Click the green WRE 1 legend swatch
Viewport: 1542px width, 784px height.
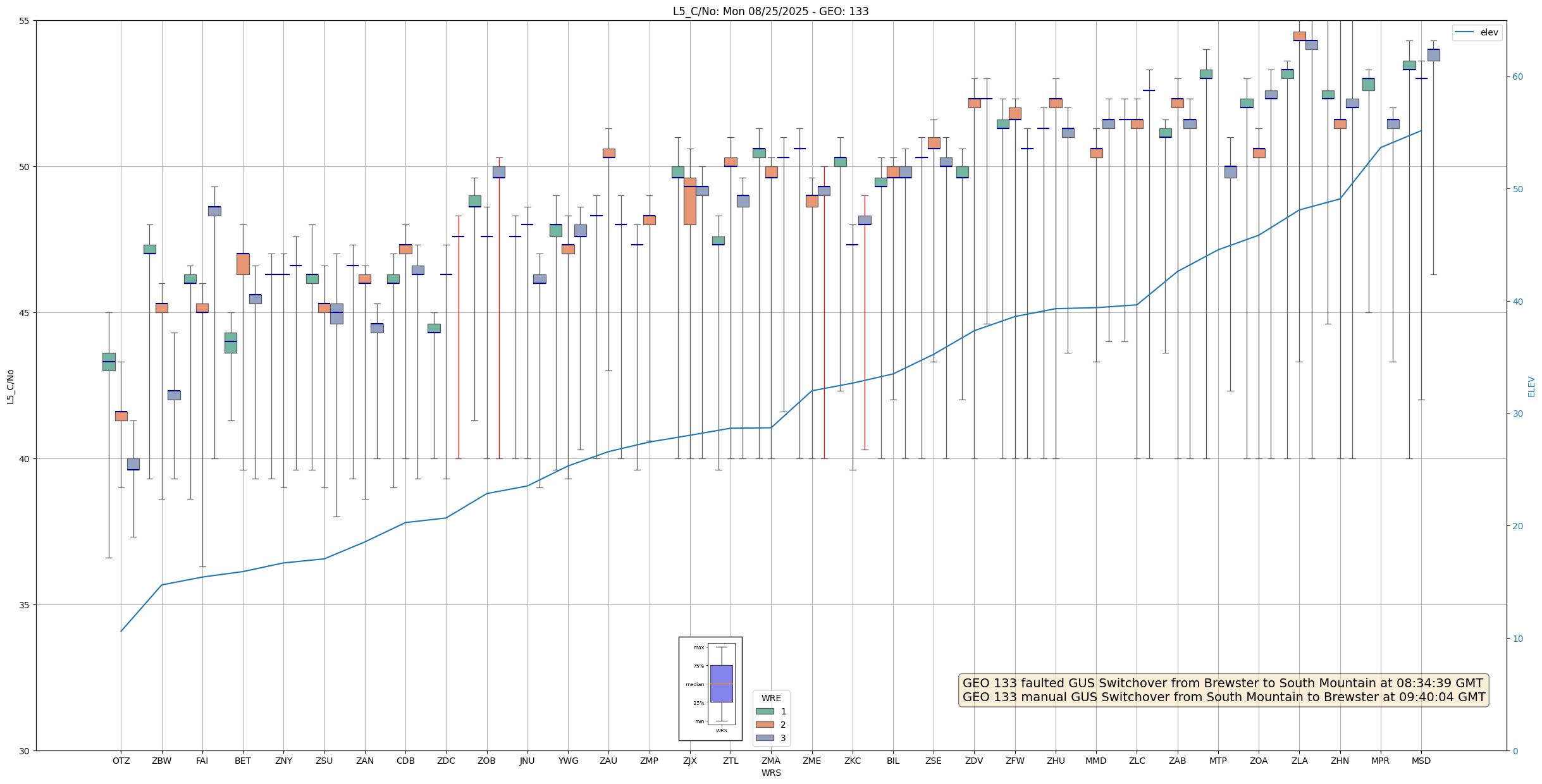pyautogui.click(x=765, y=711)
